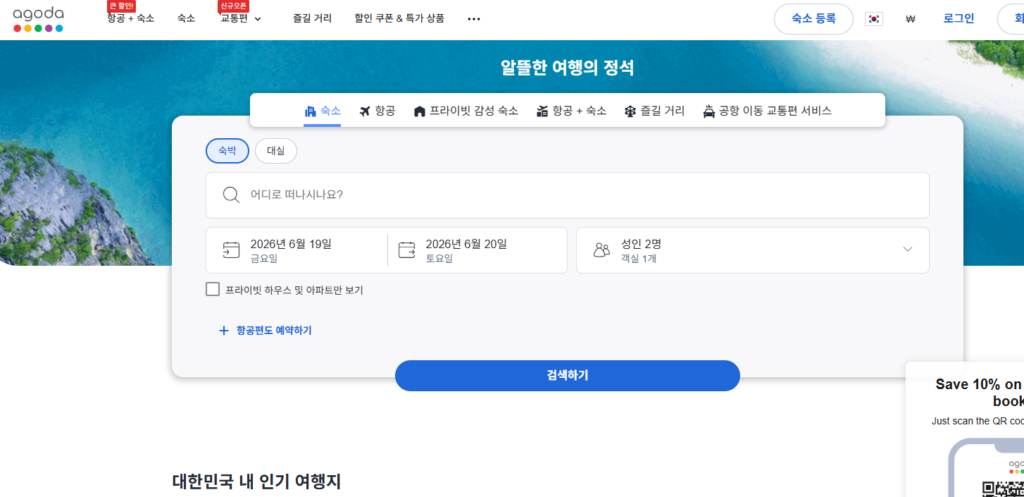Click the check-out calendar icon
Screen dimensions: 1024x497
click(407, 250)
